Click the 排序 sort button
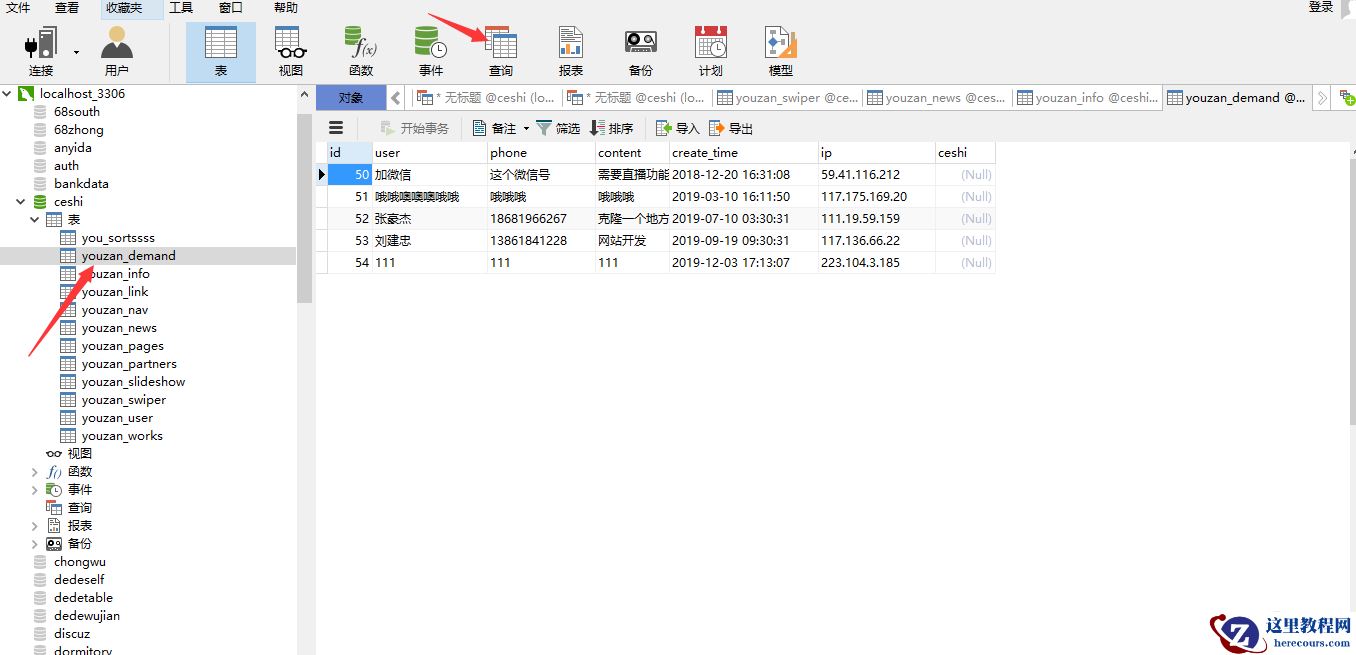Viewport: 1356px width, 655px height. (612, 128)
